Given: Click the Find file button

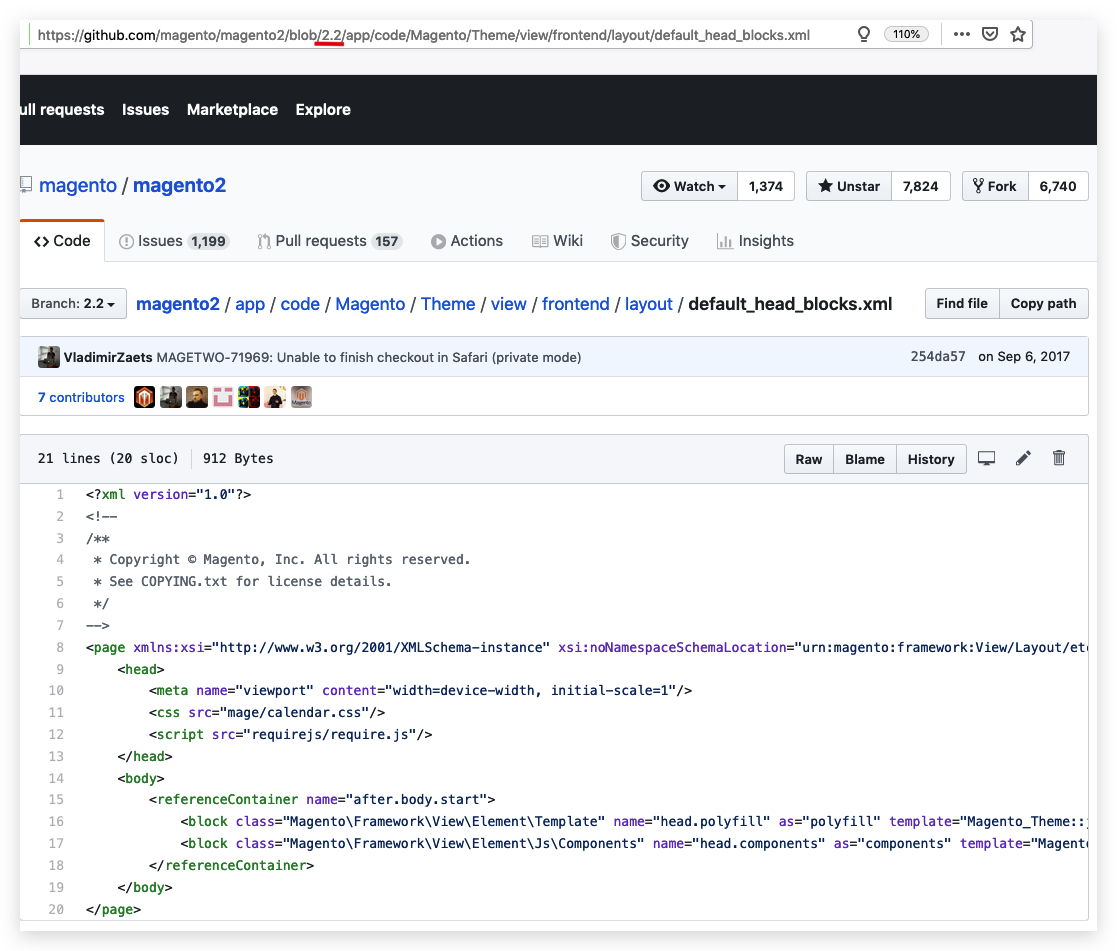Looking at the screenshot, I should coord(962,303).
